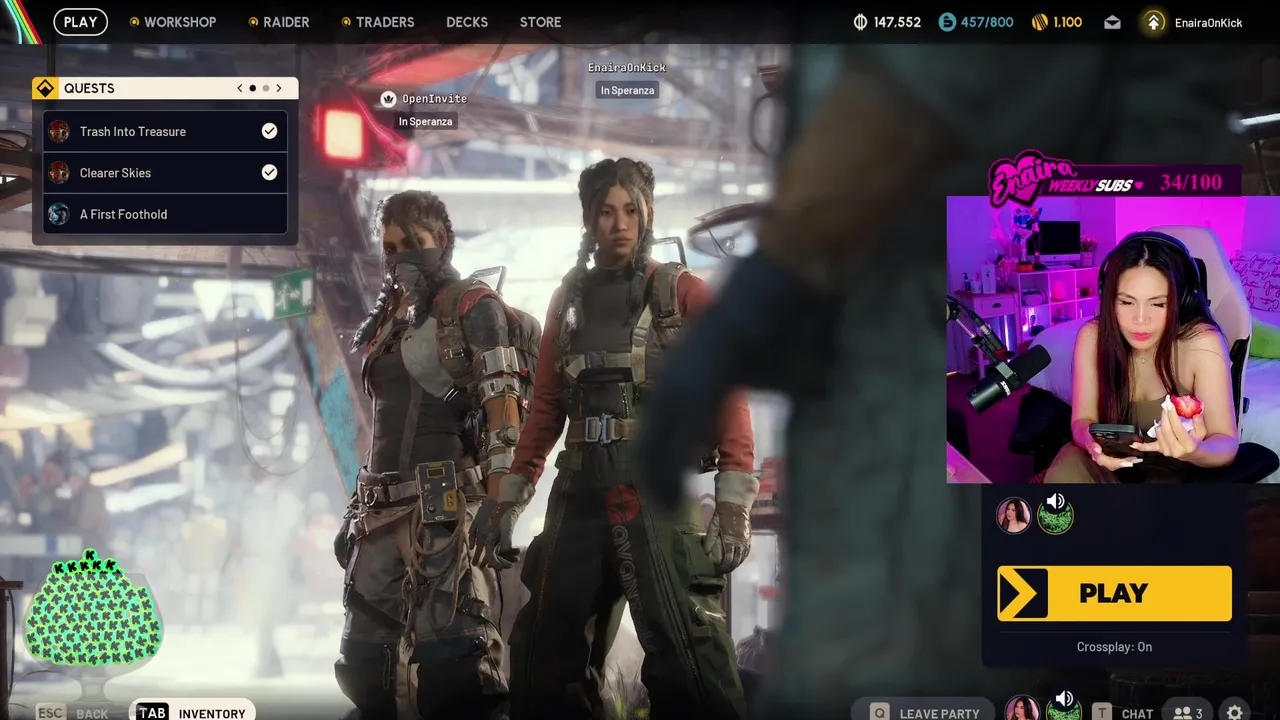The width and height of the screenshot is (1280, 720).
Task: Open settings with the gear icon
Action: (x=1235, y=713)
